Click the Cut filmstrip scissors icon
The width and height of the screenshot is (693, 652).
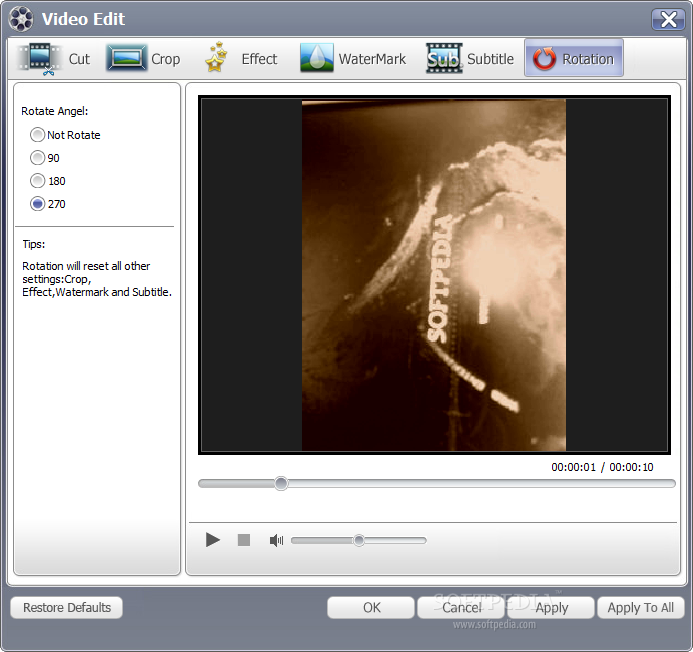click(x=39, y=59)
